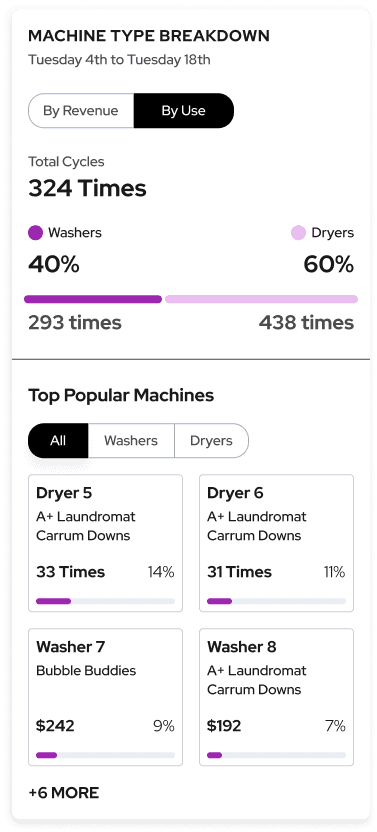Click the 324 Times total cycles value

(x=87, y=188)
